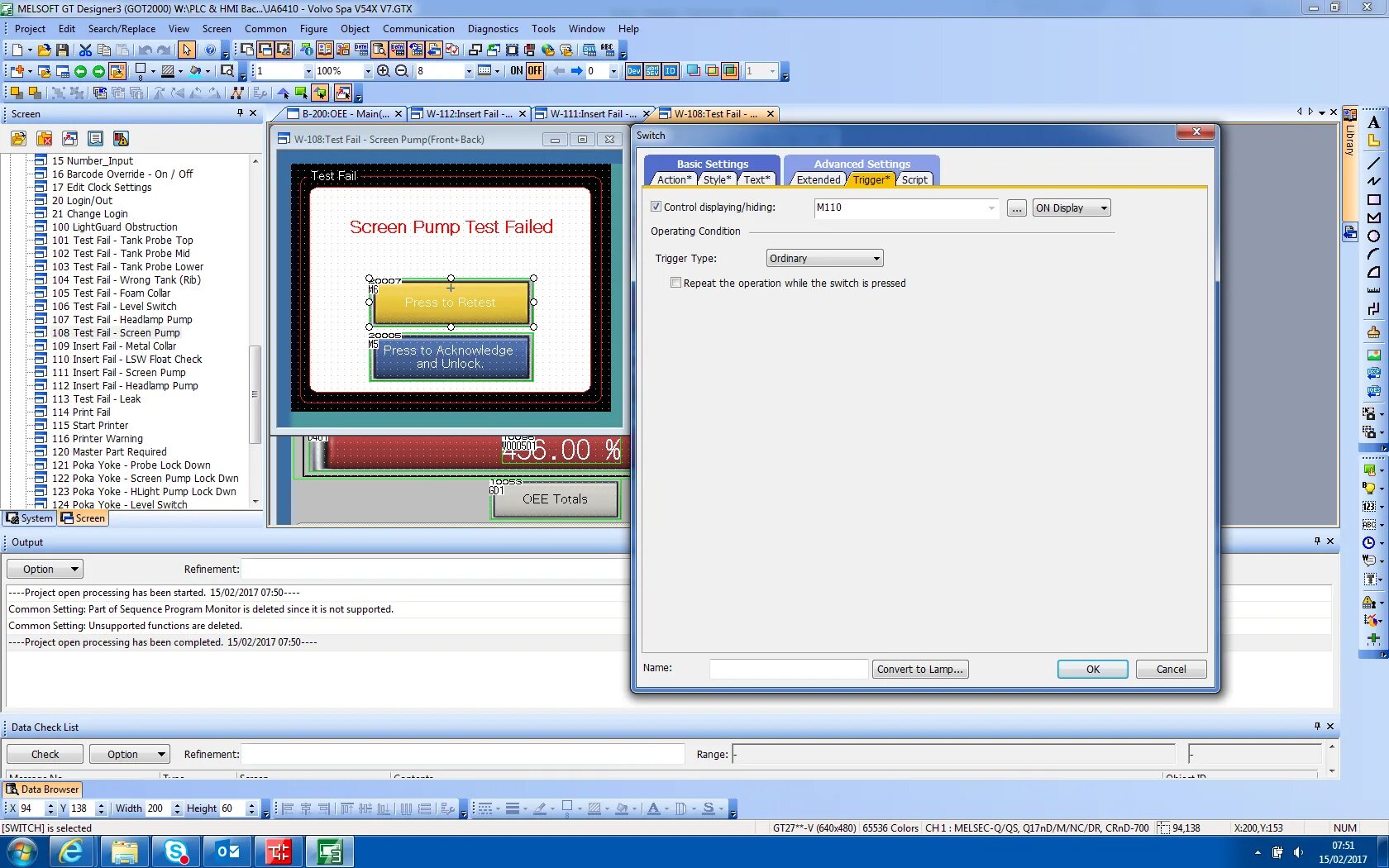
Task: Open the Output panel Option dropdown
Action: 45,569
